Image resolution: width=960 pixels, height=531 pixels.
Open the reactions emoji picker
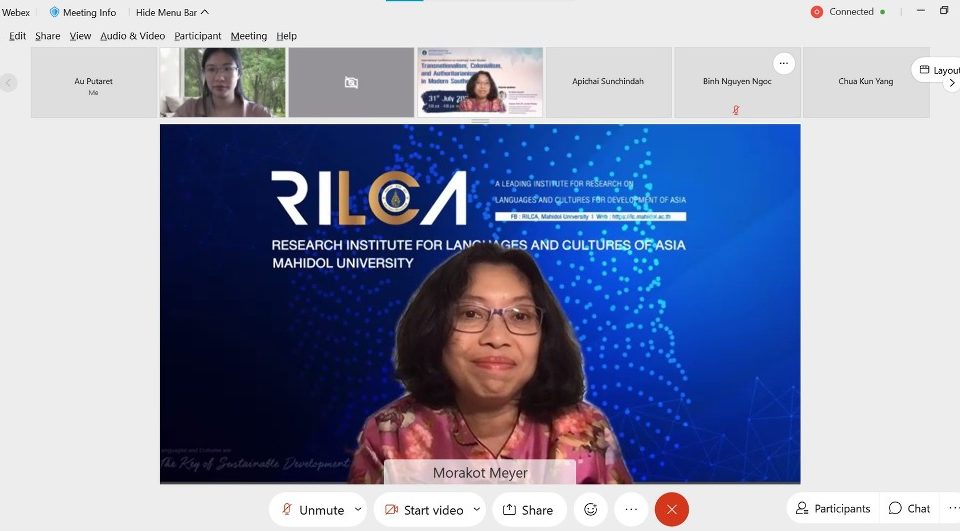(x=590, y=509)
